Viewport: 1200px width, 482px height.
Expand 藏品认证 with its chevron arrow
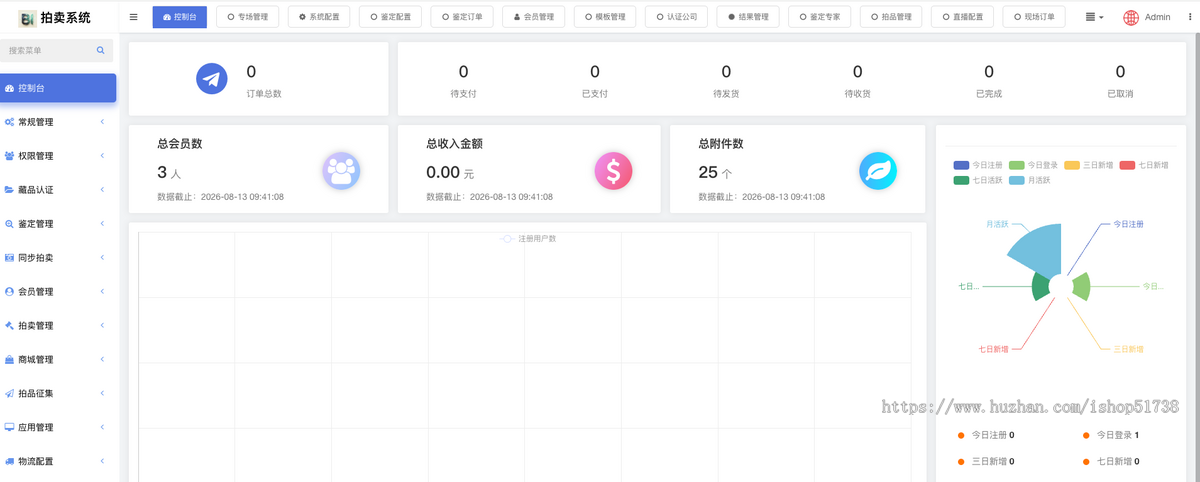(x=103, y=190)
